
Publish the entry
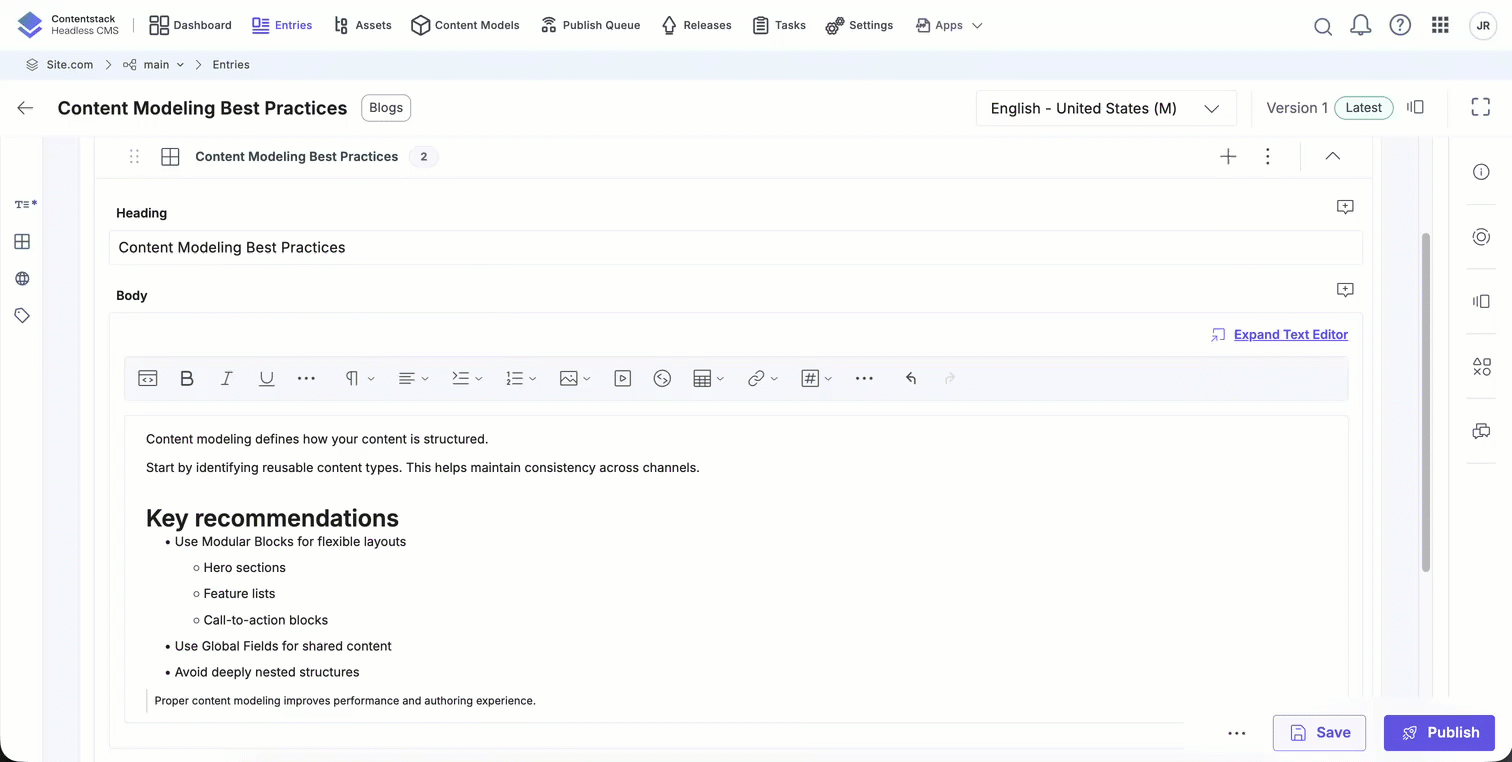click(1439, 732)
